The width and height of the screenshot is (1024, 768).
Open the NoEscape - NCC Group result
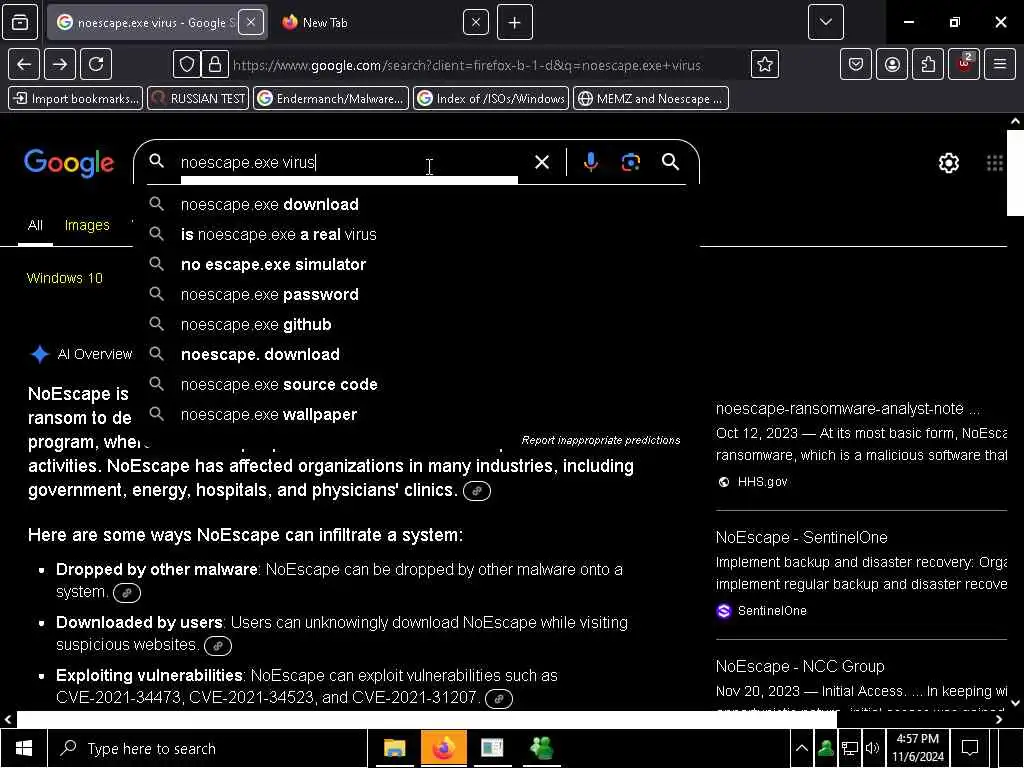pos(800,666)
